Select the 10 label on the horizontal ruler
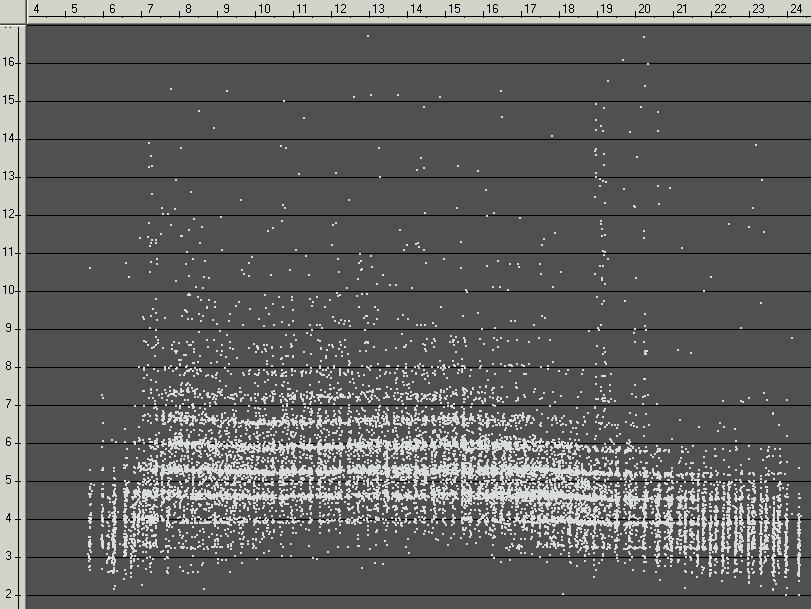The width and height of the screenshot is (811, 609). [263, 9]
